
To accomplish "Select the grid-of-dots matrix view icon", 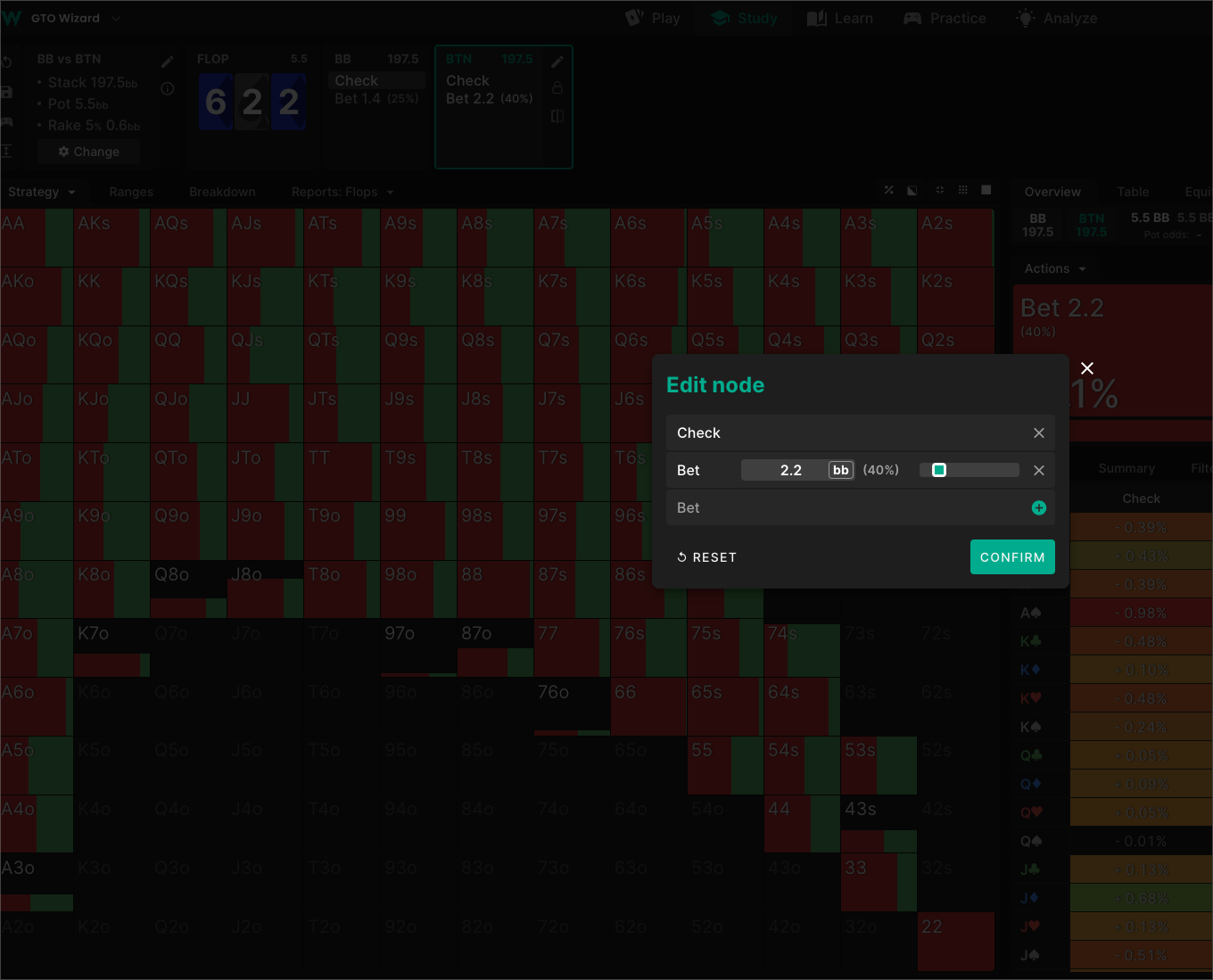I will (962, 190).
